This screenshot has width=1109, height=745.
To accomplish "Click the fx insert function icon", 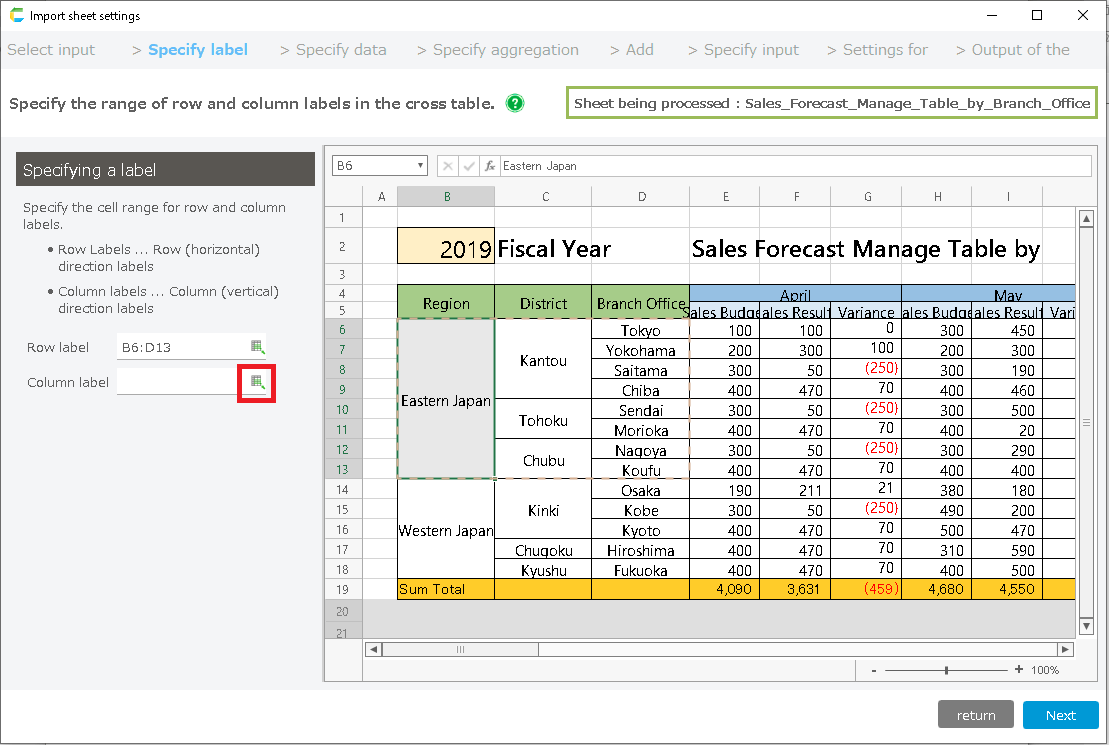I will tap(490, 166).
